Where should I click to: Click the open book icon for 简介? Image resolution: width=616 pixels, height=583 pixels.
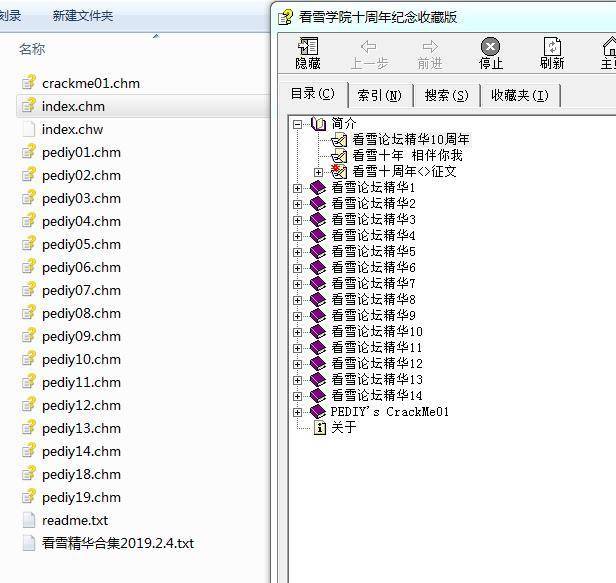[318, 124]
